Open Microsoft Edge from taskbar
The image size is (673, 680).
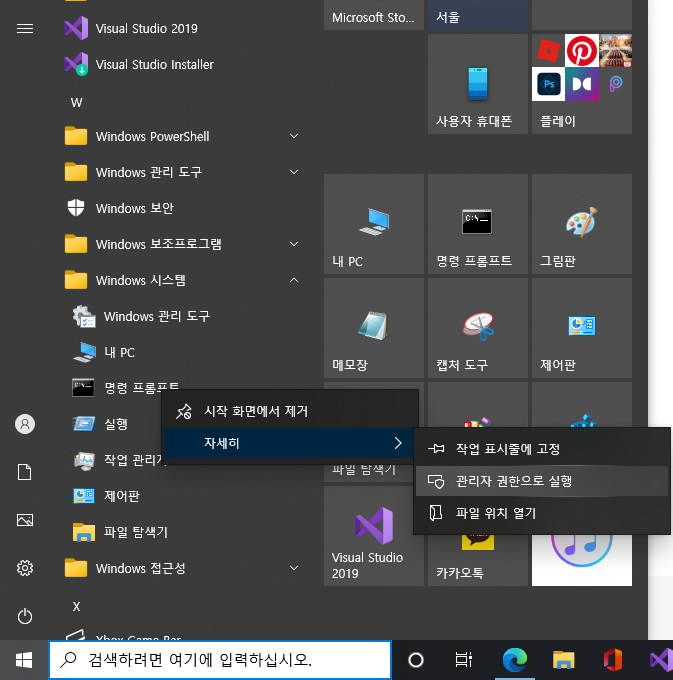pyautogui.click(x=515, y=660)
